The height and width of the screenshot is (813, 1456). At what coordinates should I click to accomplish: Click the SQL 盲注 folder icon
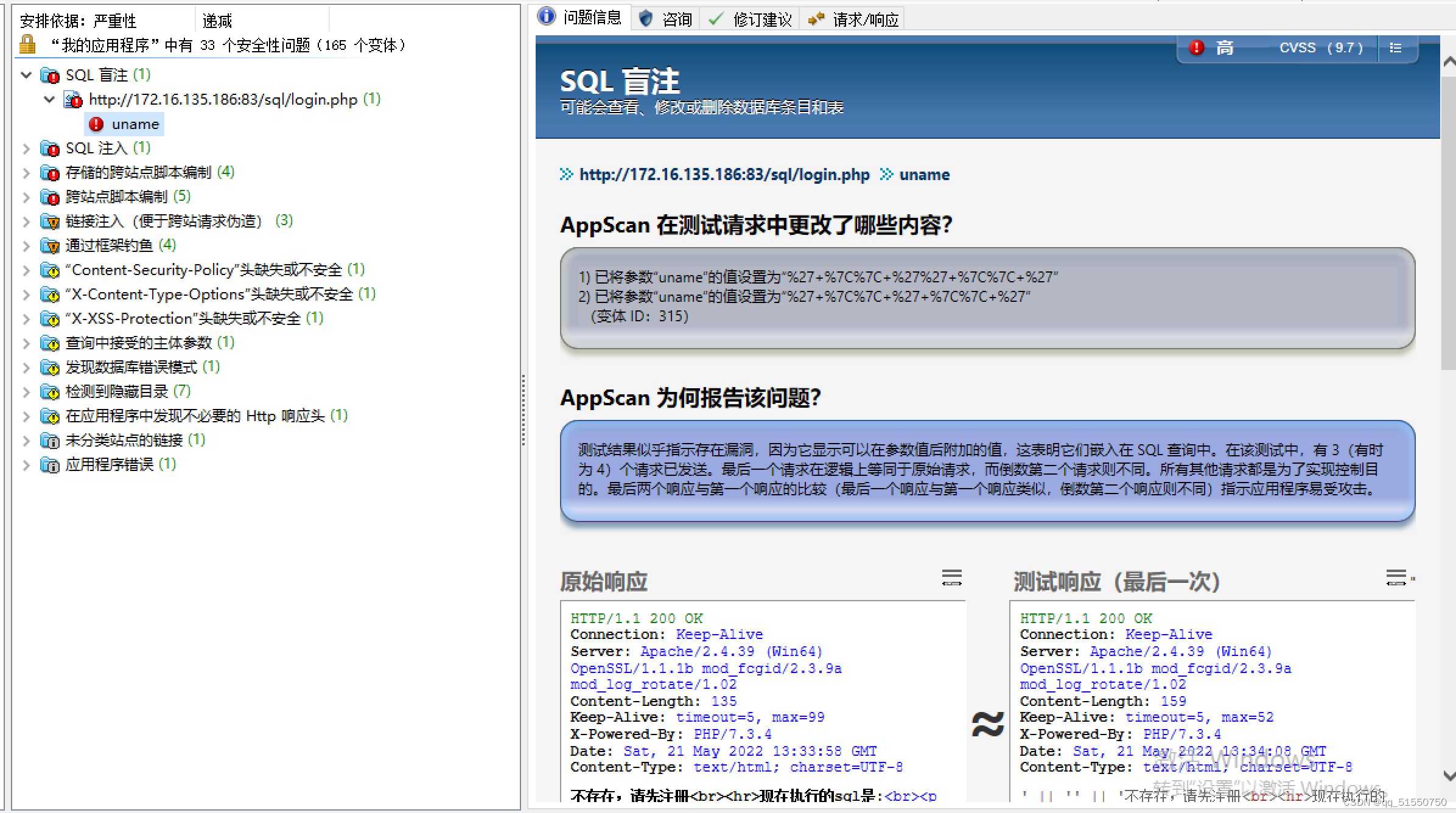click(49, 75)
